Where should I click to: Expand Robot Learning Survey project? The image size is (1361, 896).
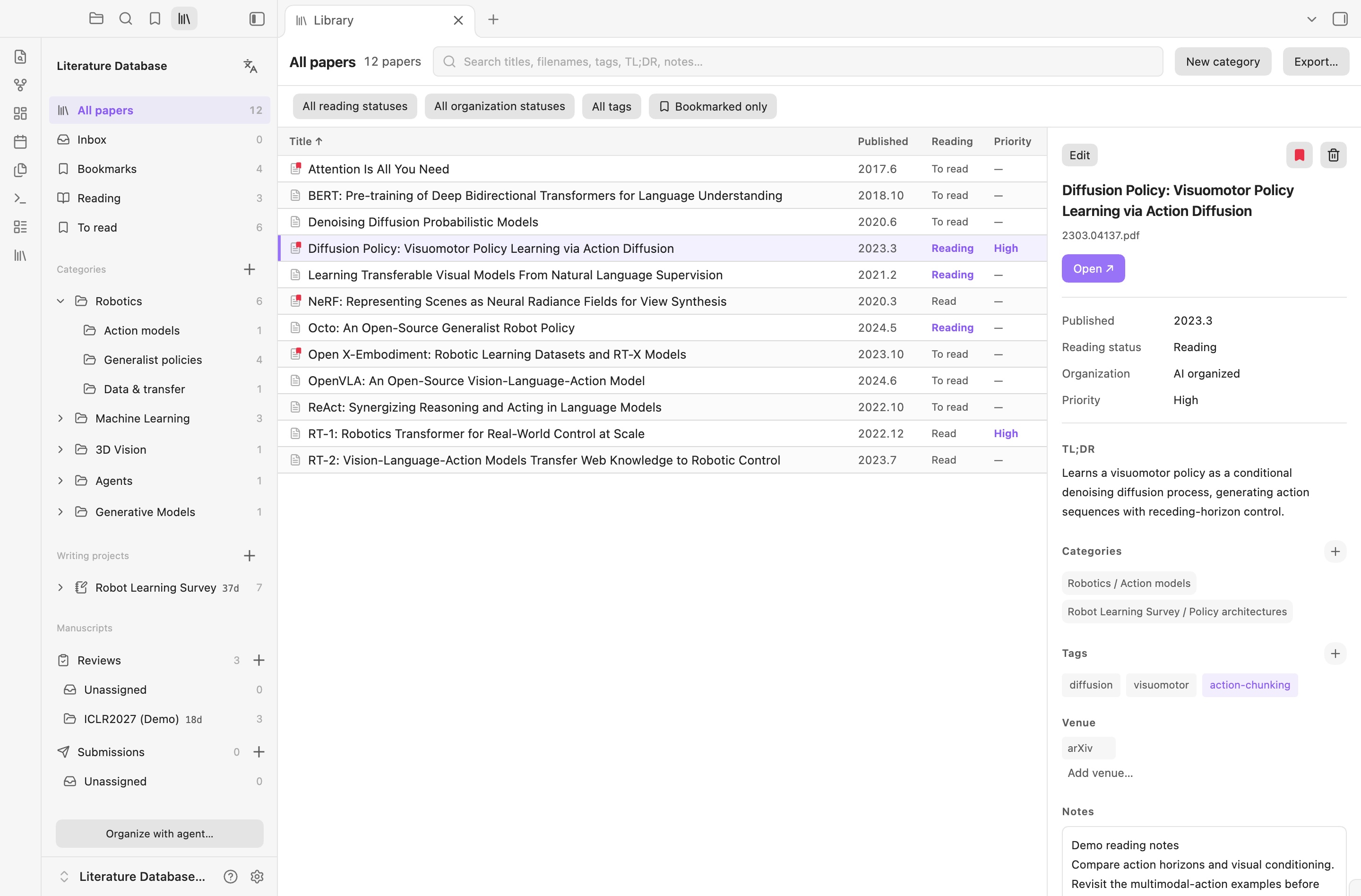point(60,588)
